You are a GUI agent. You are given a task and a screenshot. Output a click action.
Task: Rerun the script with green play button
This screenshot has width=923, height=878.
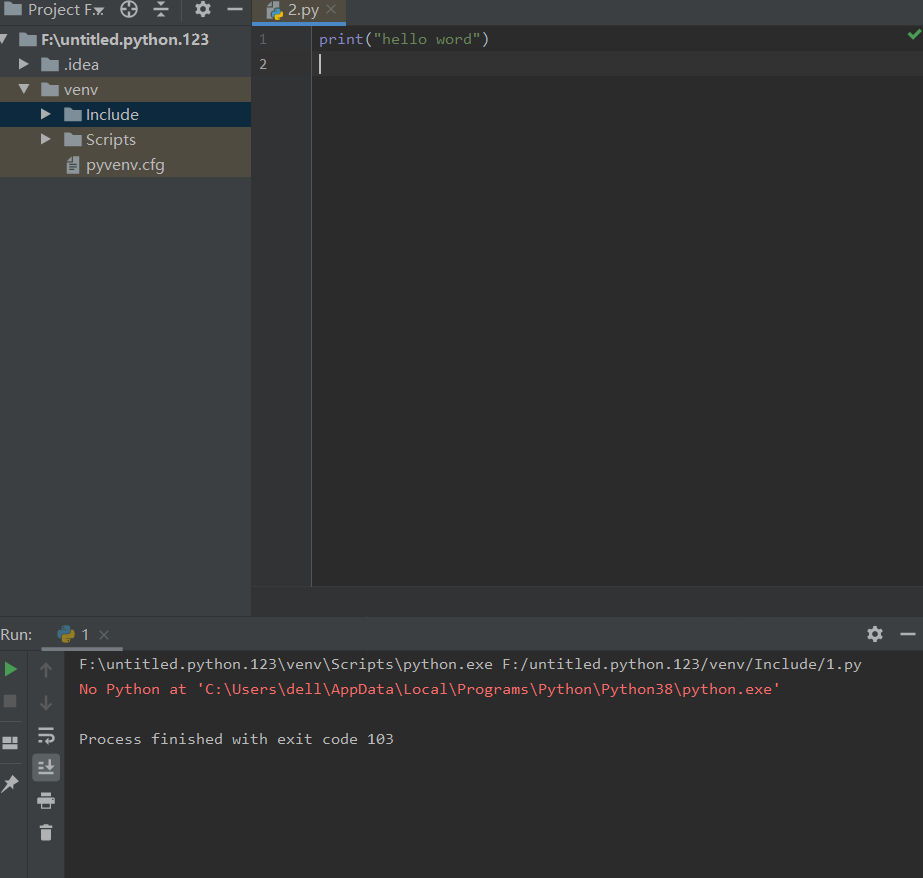pyautogui.click(x=11, y=669)
